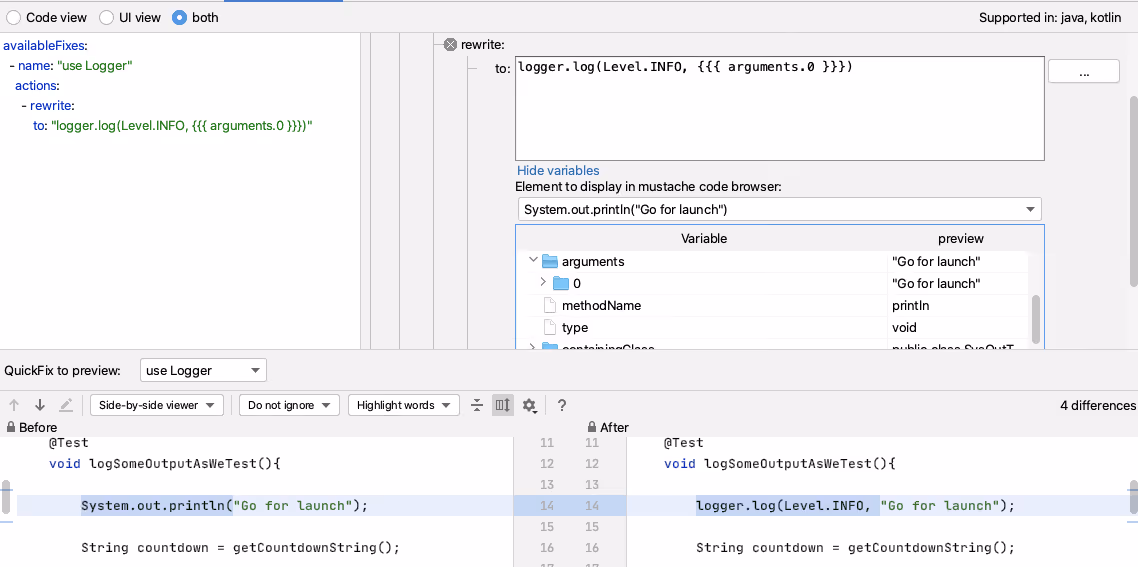Click the next difference down arrow

click(40, 405)
